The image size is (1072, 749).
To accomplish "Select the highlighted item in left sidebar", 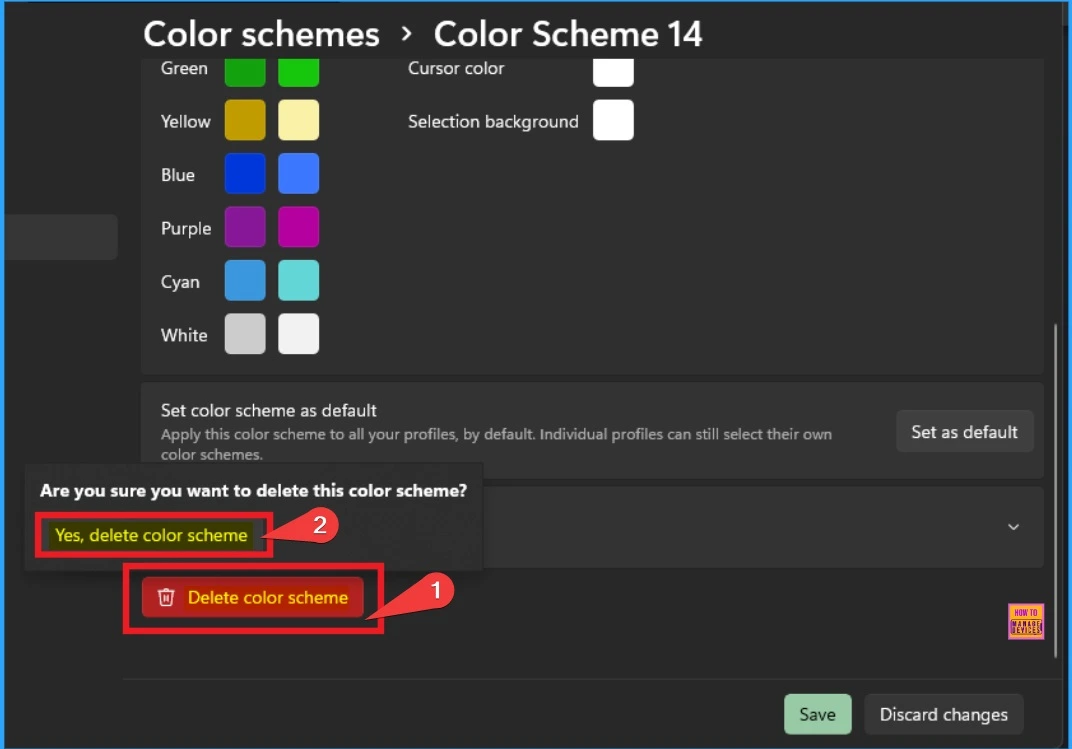I will coord(58,237).
